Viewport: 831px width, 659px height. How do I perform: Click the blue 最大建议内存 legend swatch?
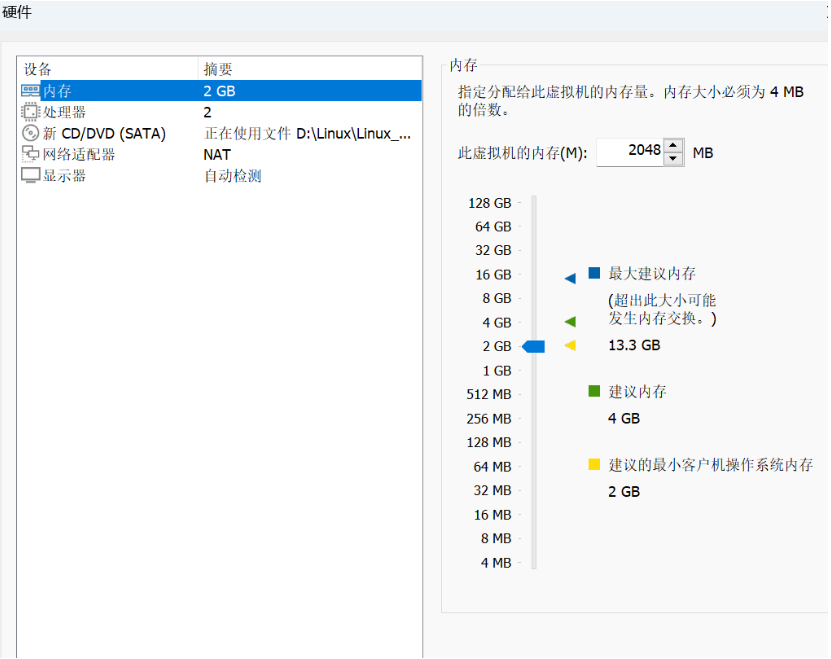594,273
